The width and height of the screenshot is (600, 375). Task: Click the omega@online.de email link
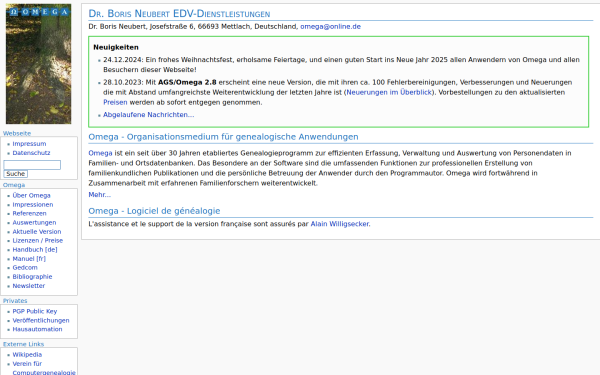[331, 27]
